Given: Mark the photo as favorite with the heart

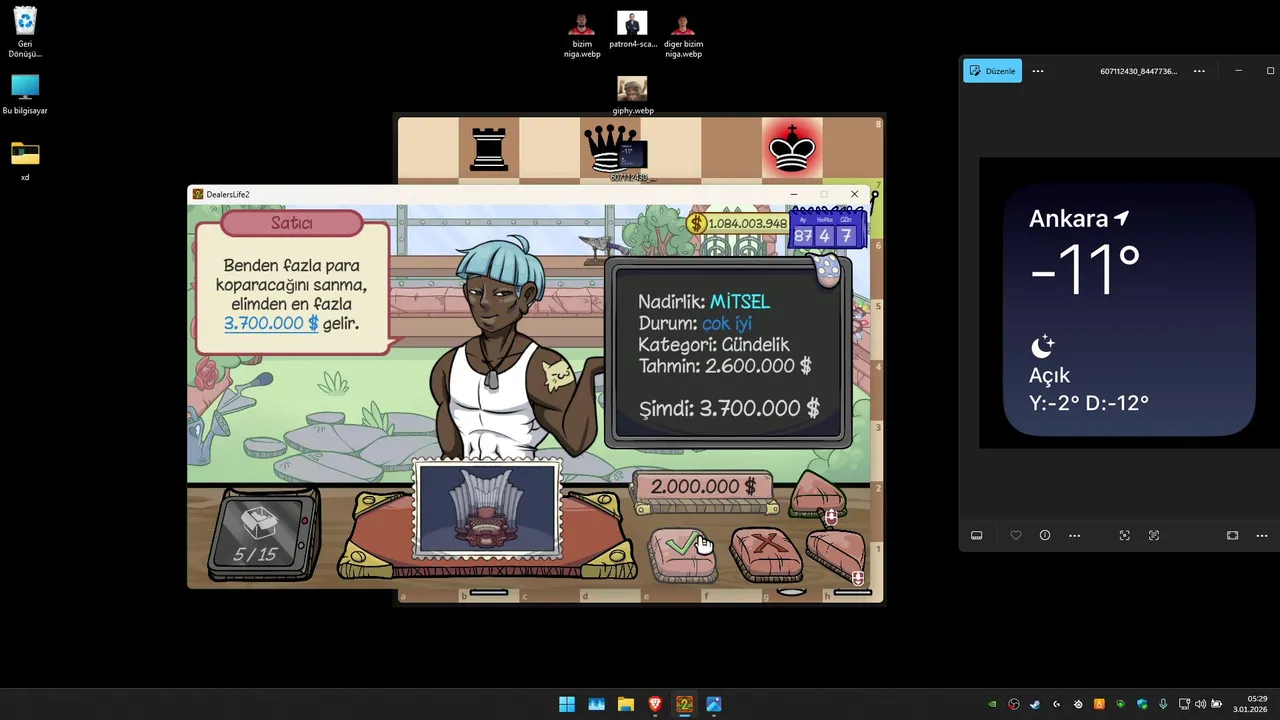Looking at the screenshot, I should [1016, 535].
